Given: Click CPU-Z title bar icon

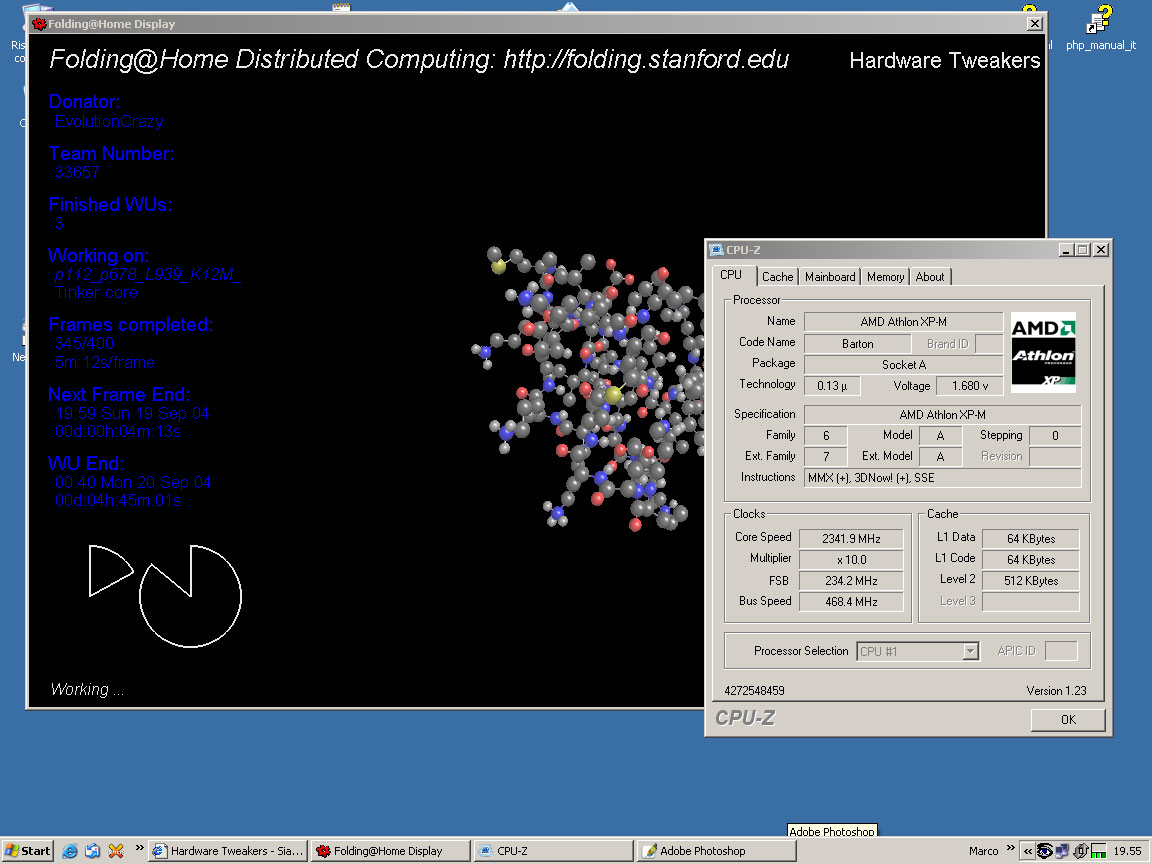Looking at the screenshot, I should 716,250.
